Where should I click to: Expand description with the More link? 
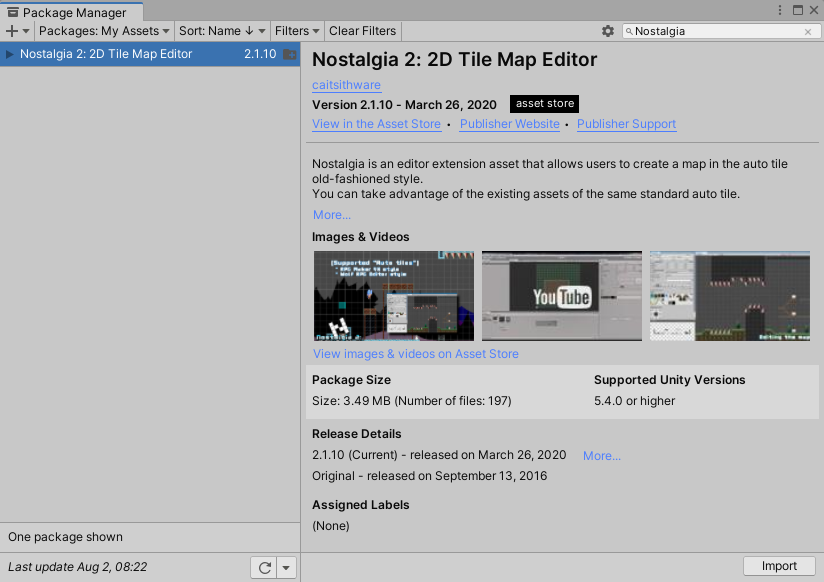point(331,215)
